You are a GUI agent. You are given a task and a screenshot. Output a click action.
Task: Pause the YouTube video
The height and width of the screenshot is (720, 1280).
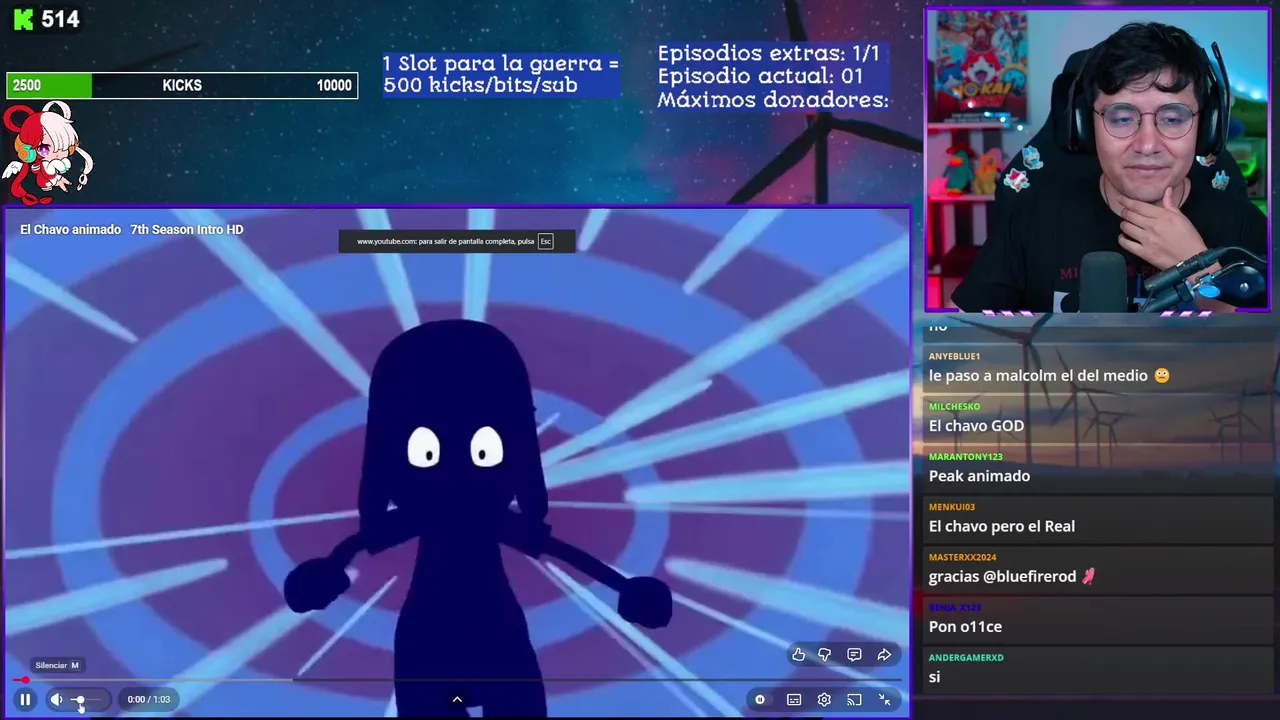[25, 700]
